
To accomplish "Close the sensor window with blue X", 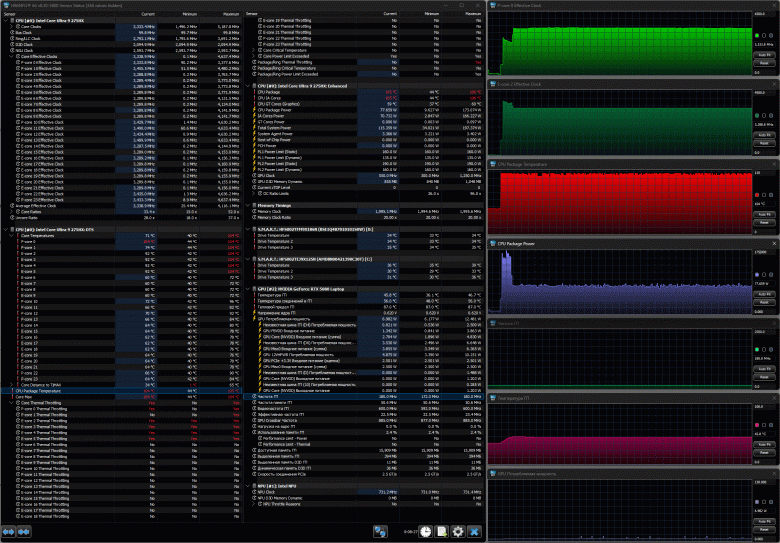I will click(475, 532).
